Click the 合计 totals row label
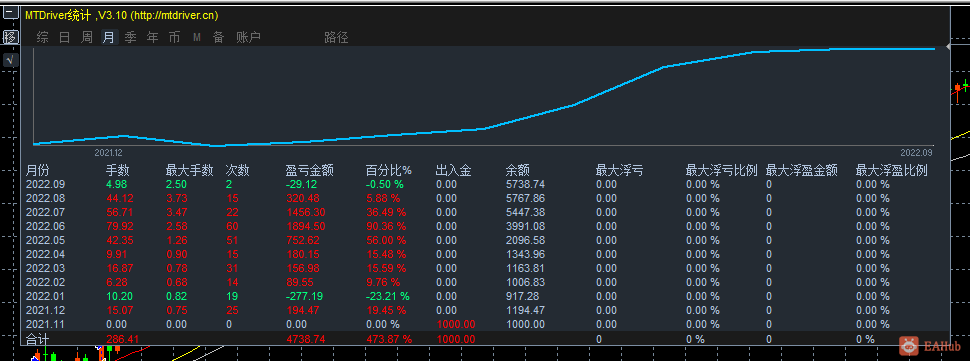The height and width of the screenshot is (361, 970). [37, 339]
